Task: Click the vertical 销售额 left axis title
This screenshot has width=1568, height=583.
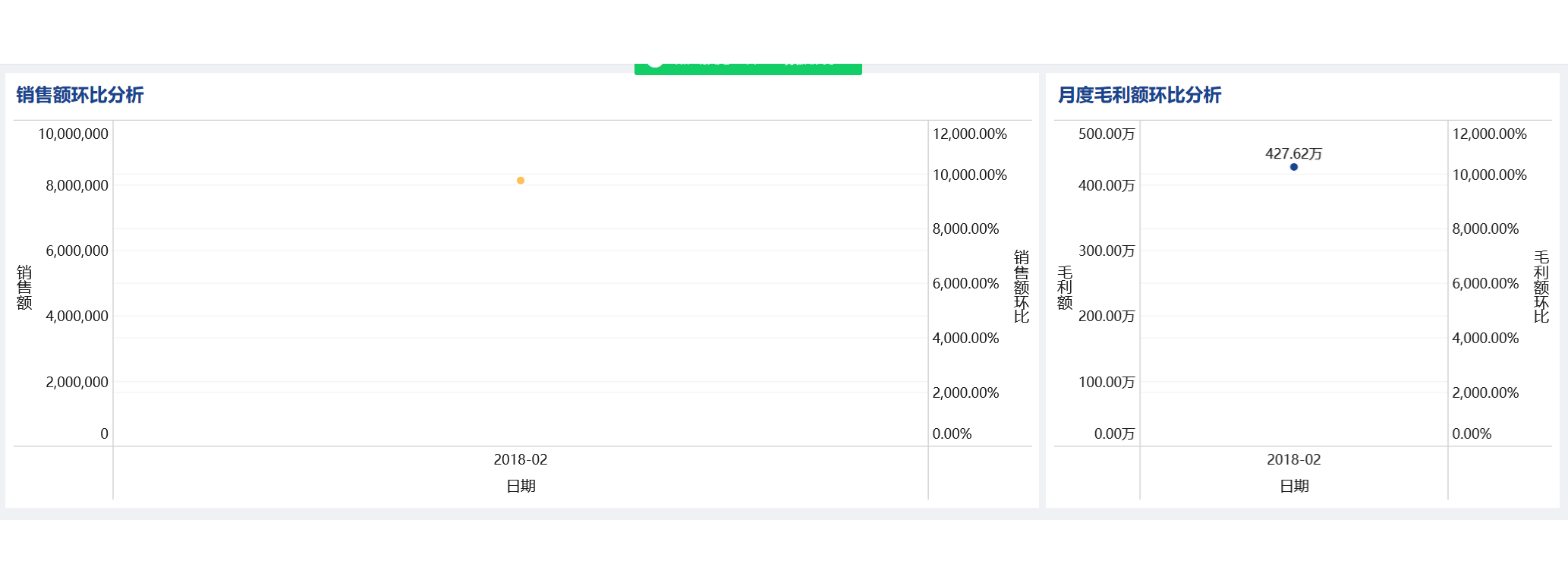Action: coord(24,288)
